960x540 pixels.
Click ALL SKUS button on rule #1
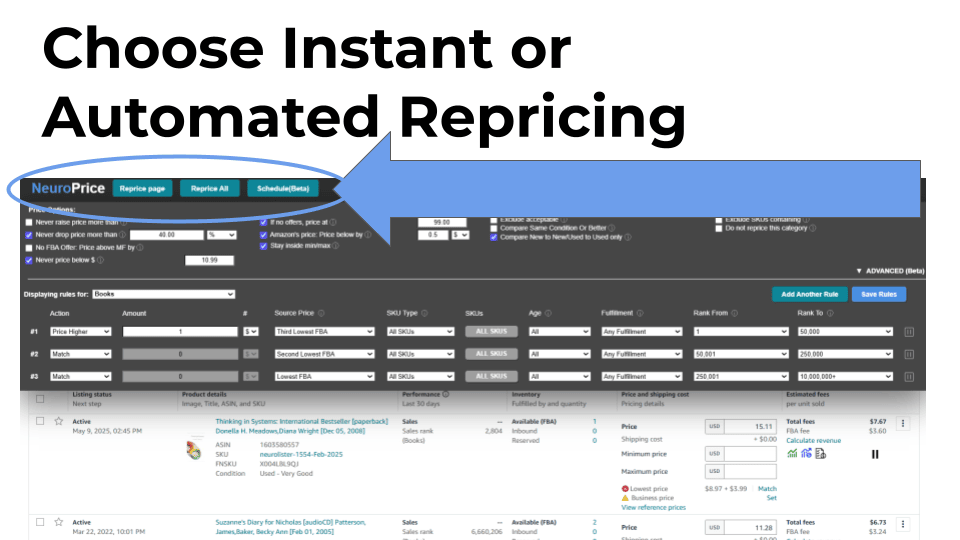pyautogui.click(x=491, y=331)
